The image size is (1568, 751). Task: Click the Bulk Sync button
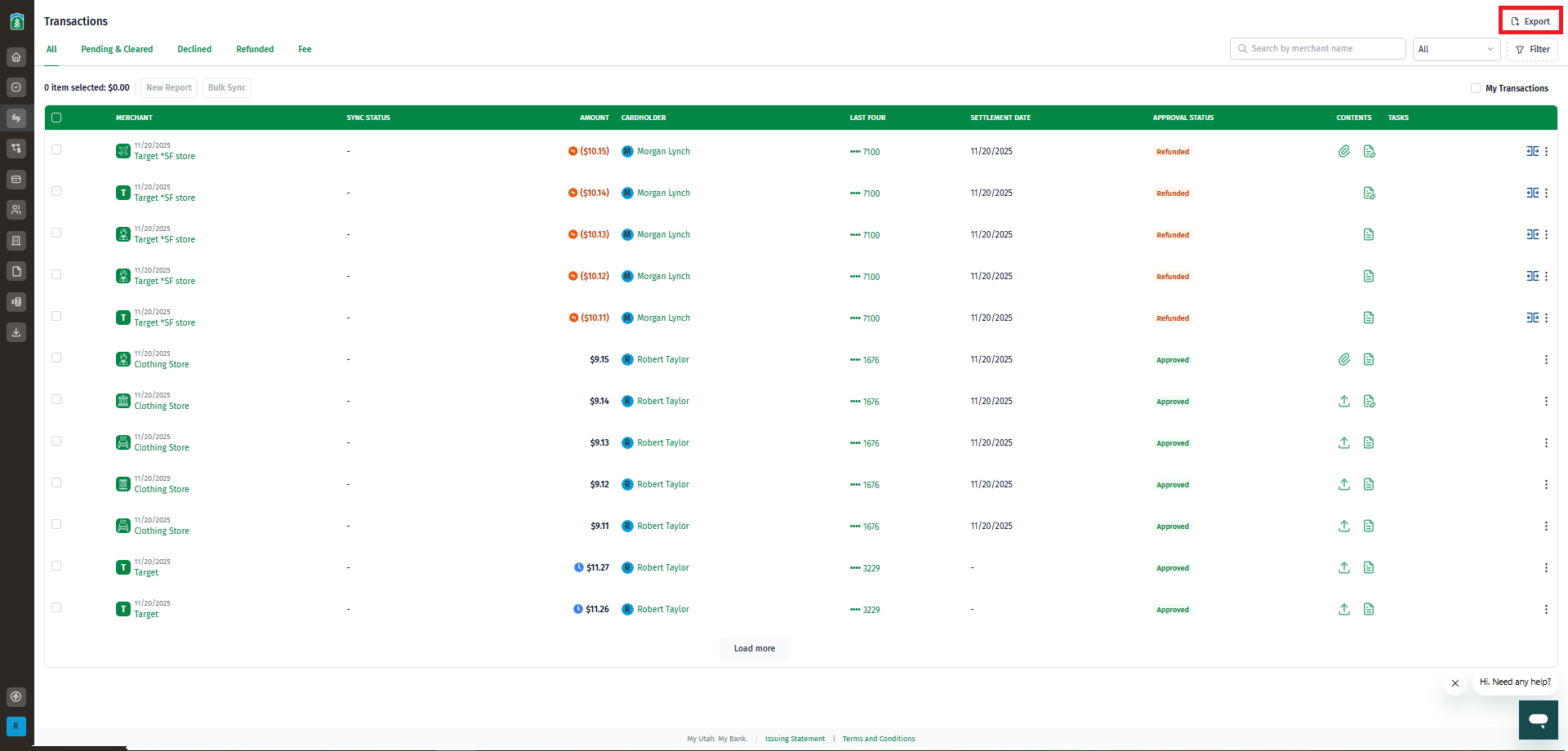(227, 87)
